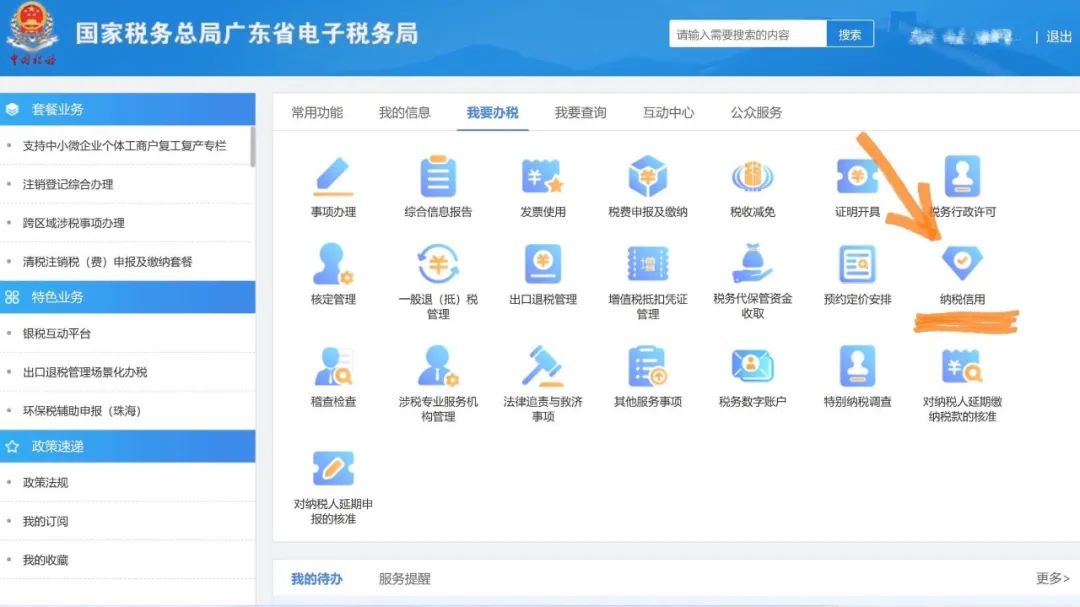Open the 发票使用 invoice icon
Screen dimensions: 1080x607
543,176
